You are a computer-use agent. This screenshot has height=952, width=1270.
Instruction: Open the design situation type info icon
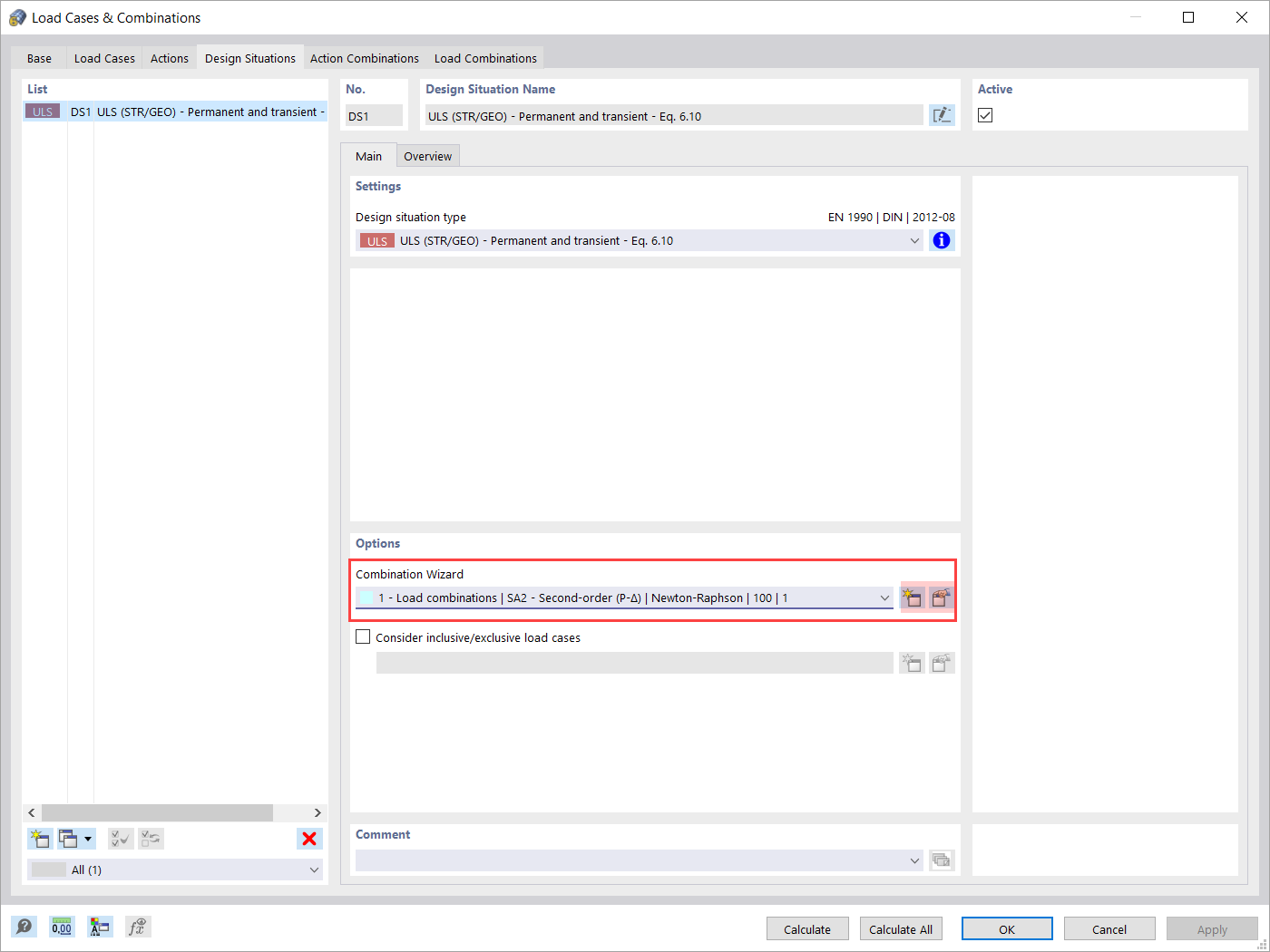942,240
